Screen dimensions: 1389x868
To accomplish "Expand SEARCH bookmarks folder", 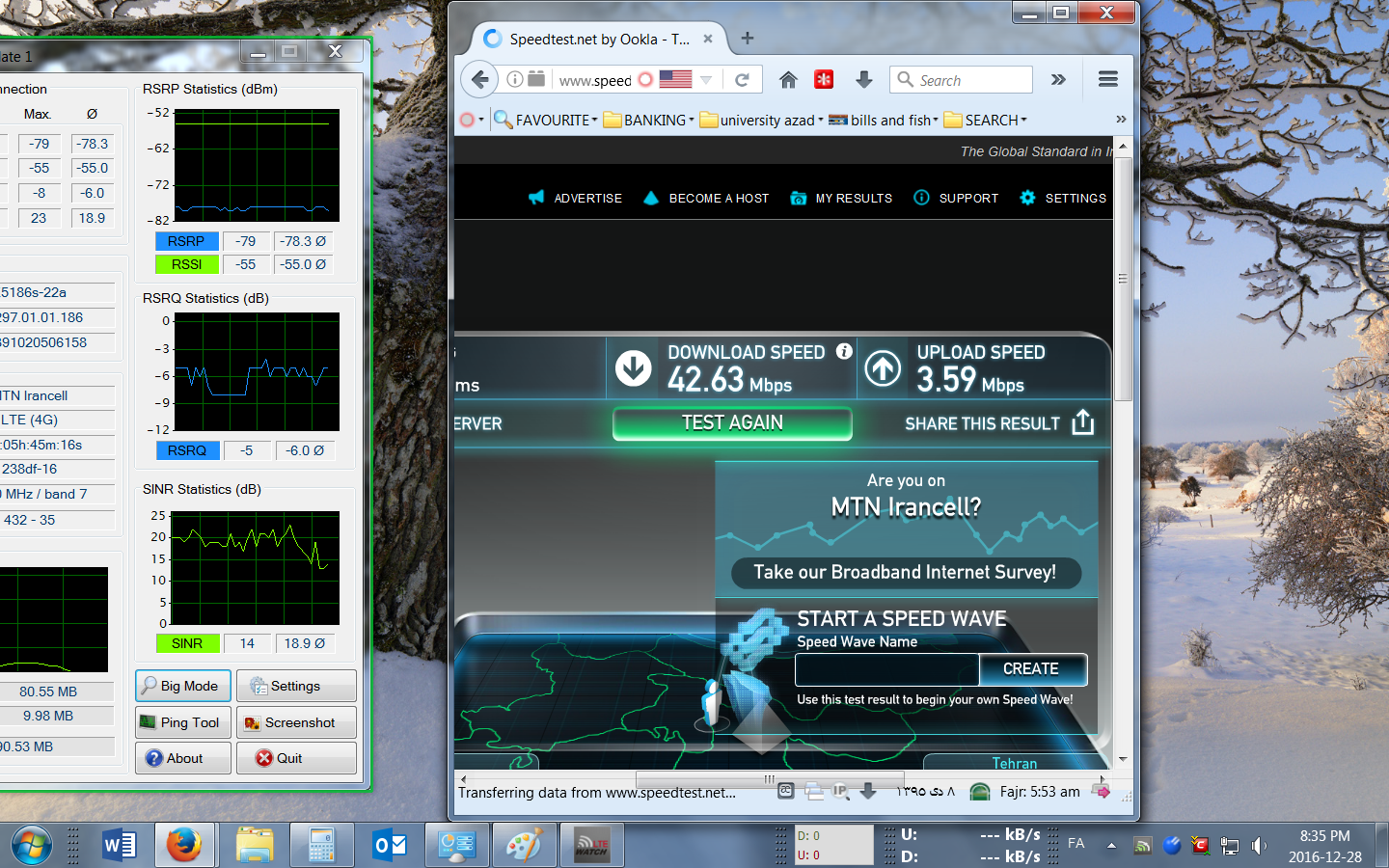I will click(x=985, y=120).
